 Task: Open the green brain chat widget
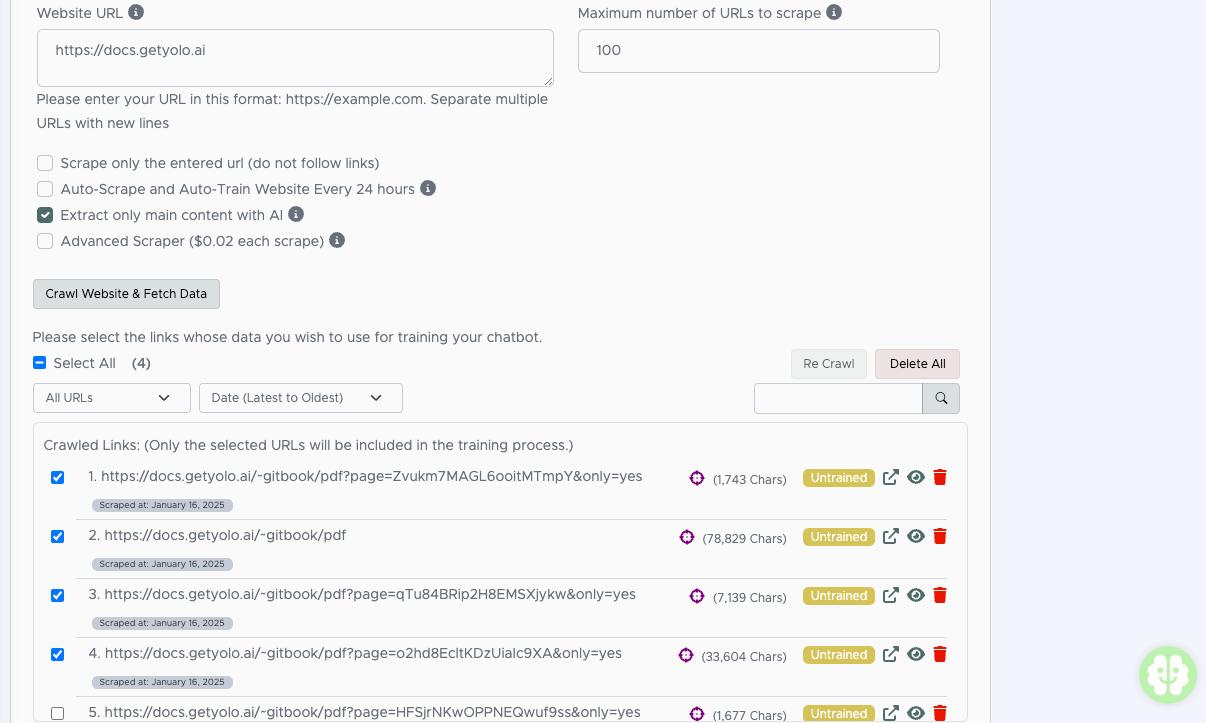(1167, 674)
